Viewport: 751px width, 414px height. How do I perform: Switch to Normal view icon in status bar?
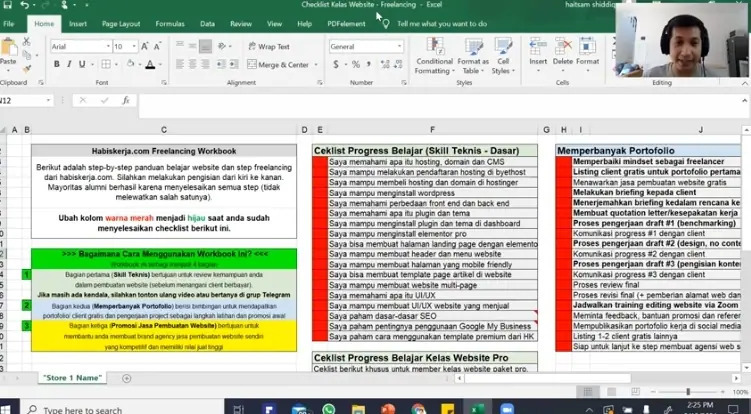(588, 392)
